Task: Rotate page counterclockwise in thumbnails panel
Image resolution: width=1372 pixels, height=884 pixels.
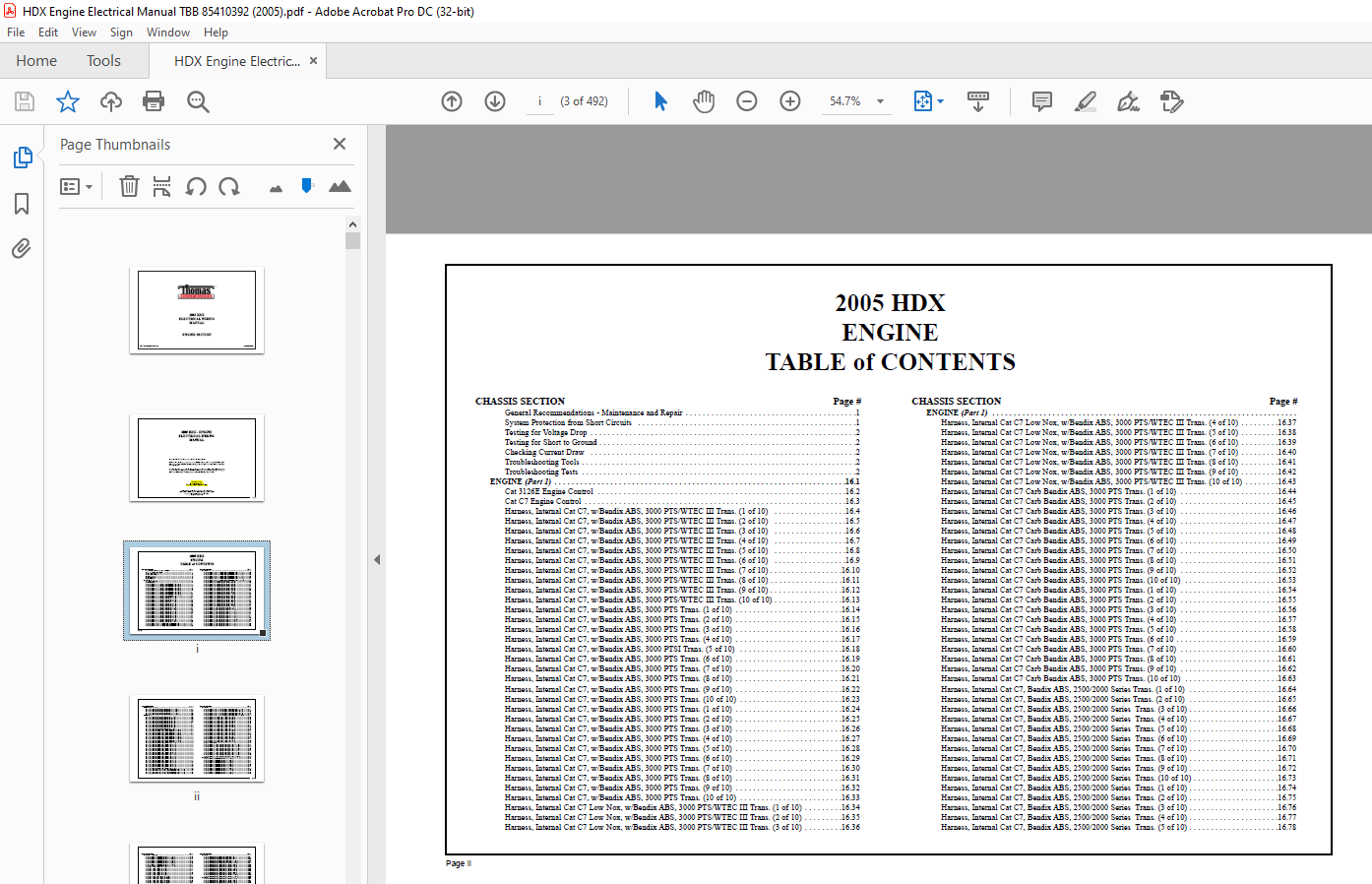Action: click(196, 186)
